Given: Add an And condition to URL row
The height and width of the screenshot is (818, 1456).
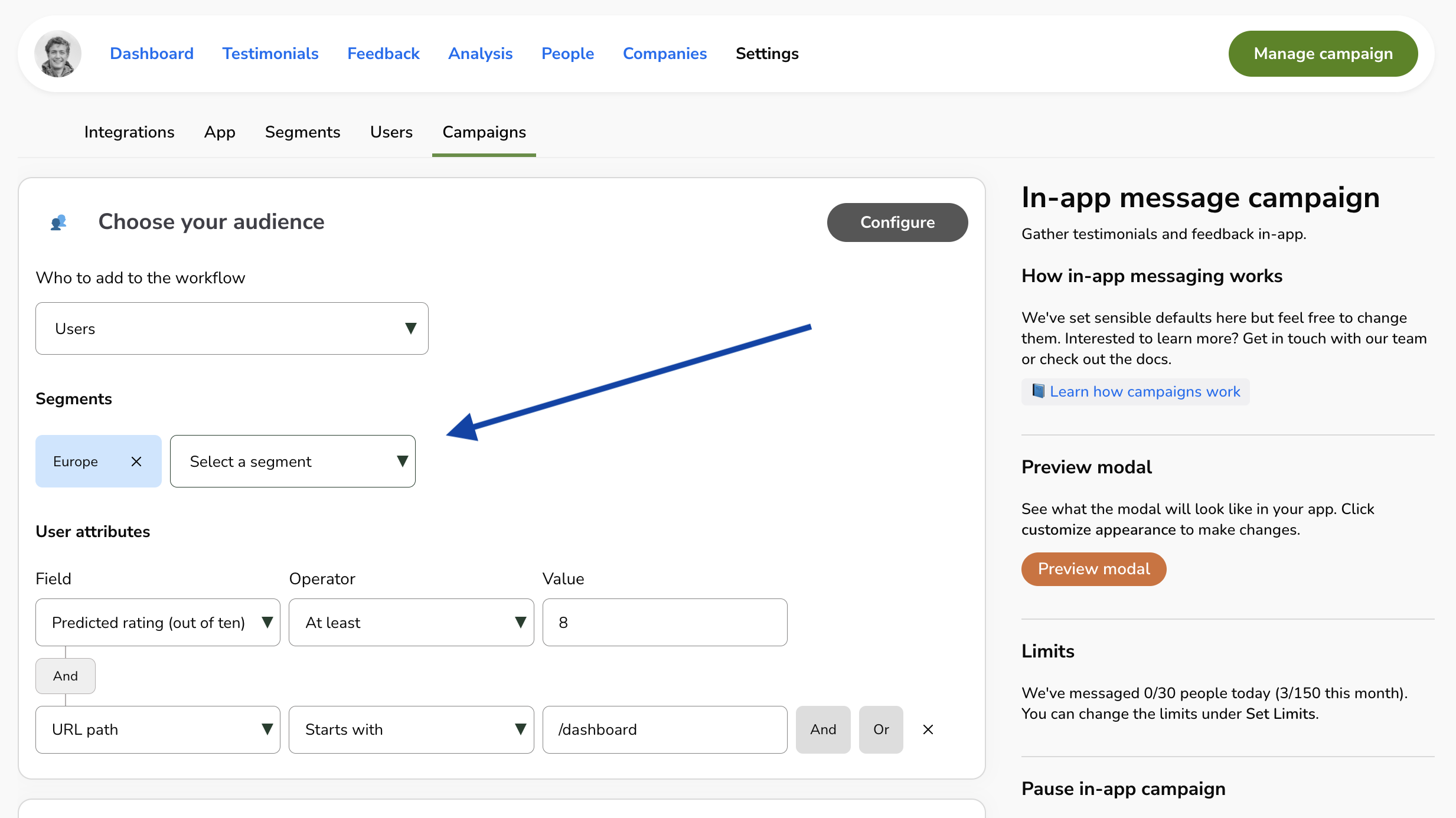Looking at the screenshot, I should 822,729.
